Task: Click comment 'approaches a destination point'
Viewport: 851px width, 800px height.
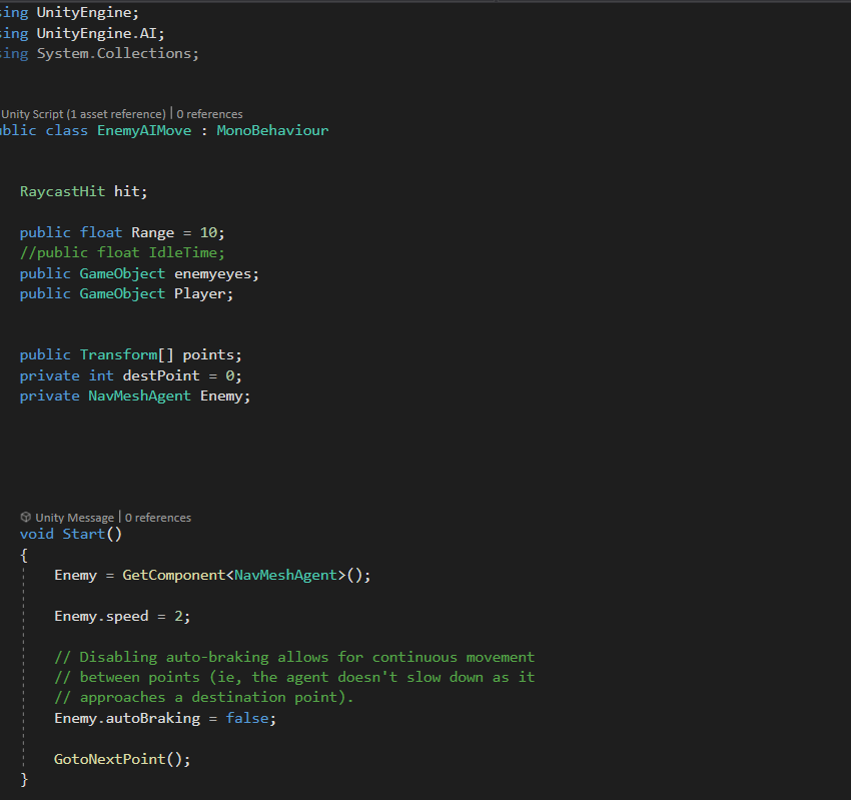Action: click(204, 697)
